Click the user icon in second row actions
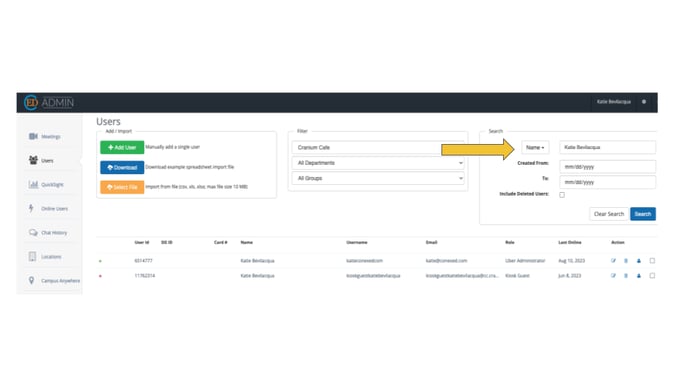The width and height of the screenshot is (688, 387). click(639, 276)
